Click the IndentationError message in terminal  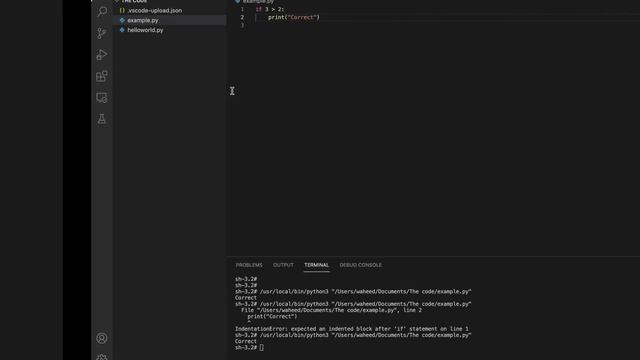(352, 329)
